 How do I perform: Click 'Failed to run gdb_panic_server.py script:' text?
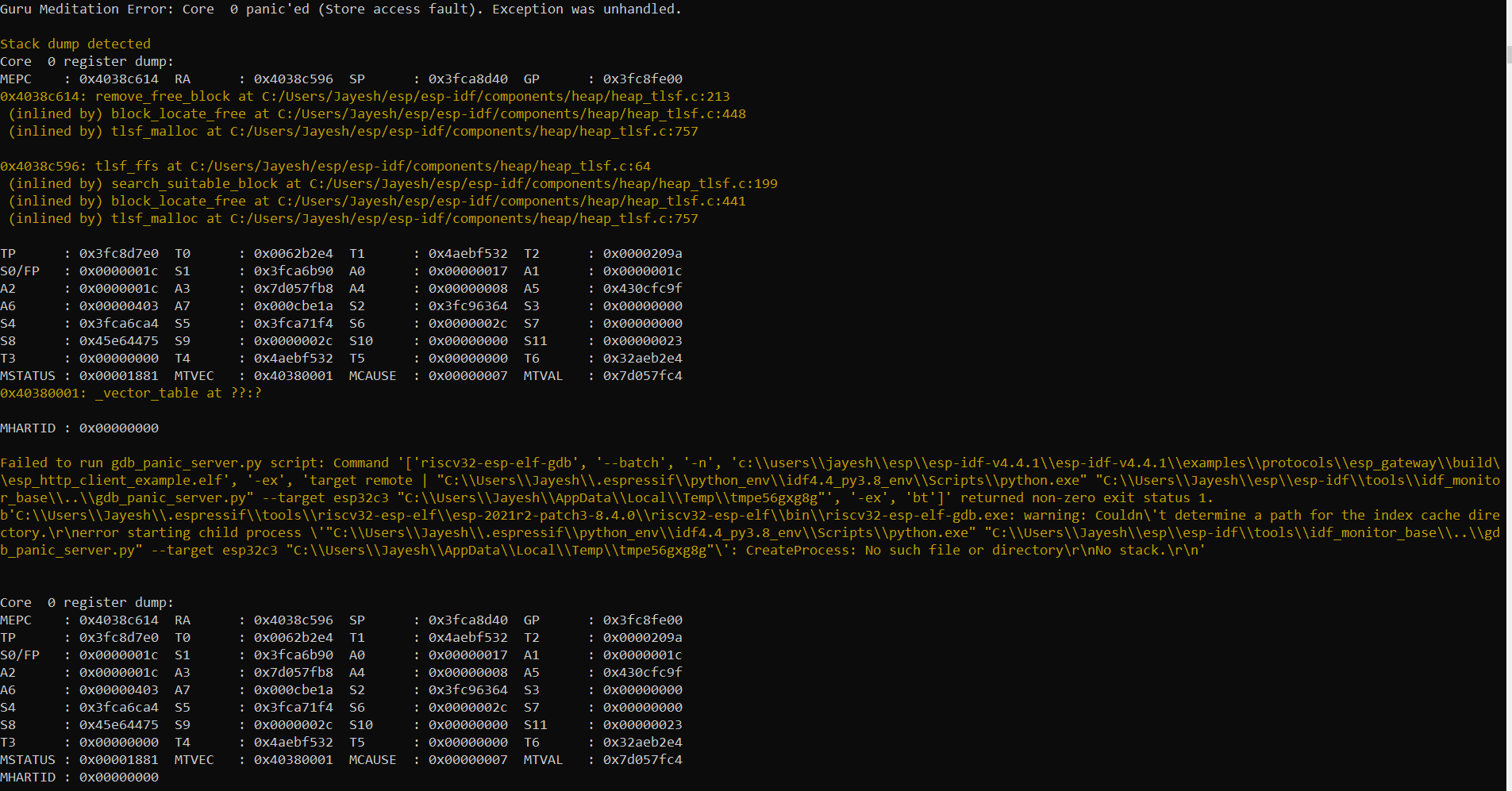click(x=163, y=463)
